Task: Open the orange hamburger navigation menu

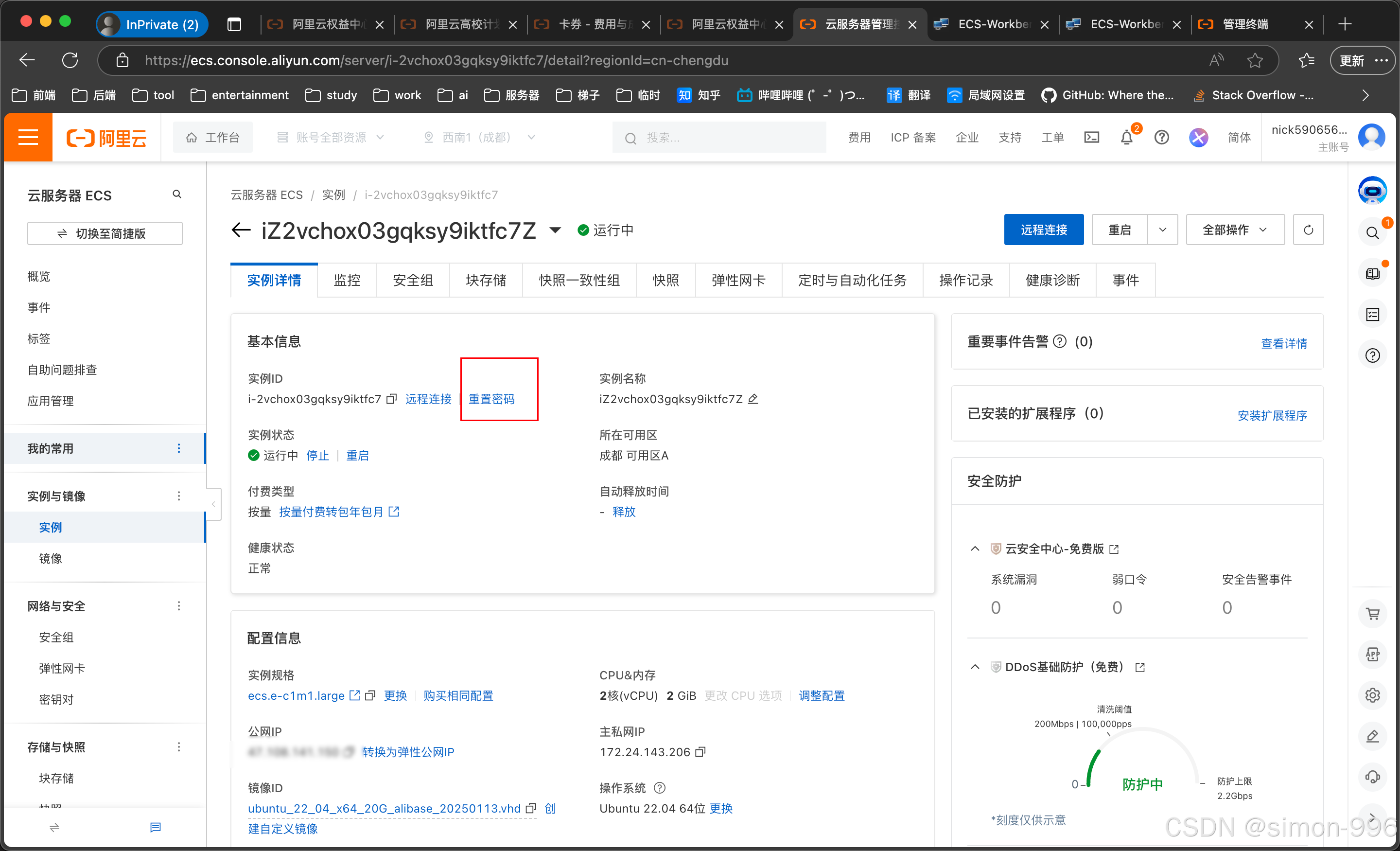Action: tap(28, 137)
